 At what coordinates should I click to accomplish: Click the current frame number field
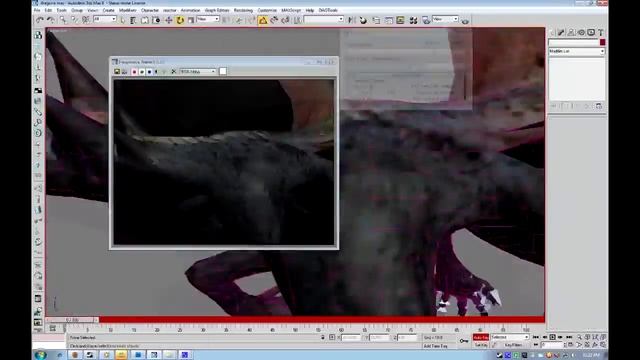click(552, 345)
